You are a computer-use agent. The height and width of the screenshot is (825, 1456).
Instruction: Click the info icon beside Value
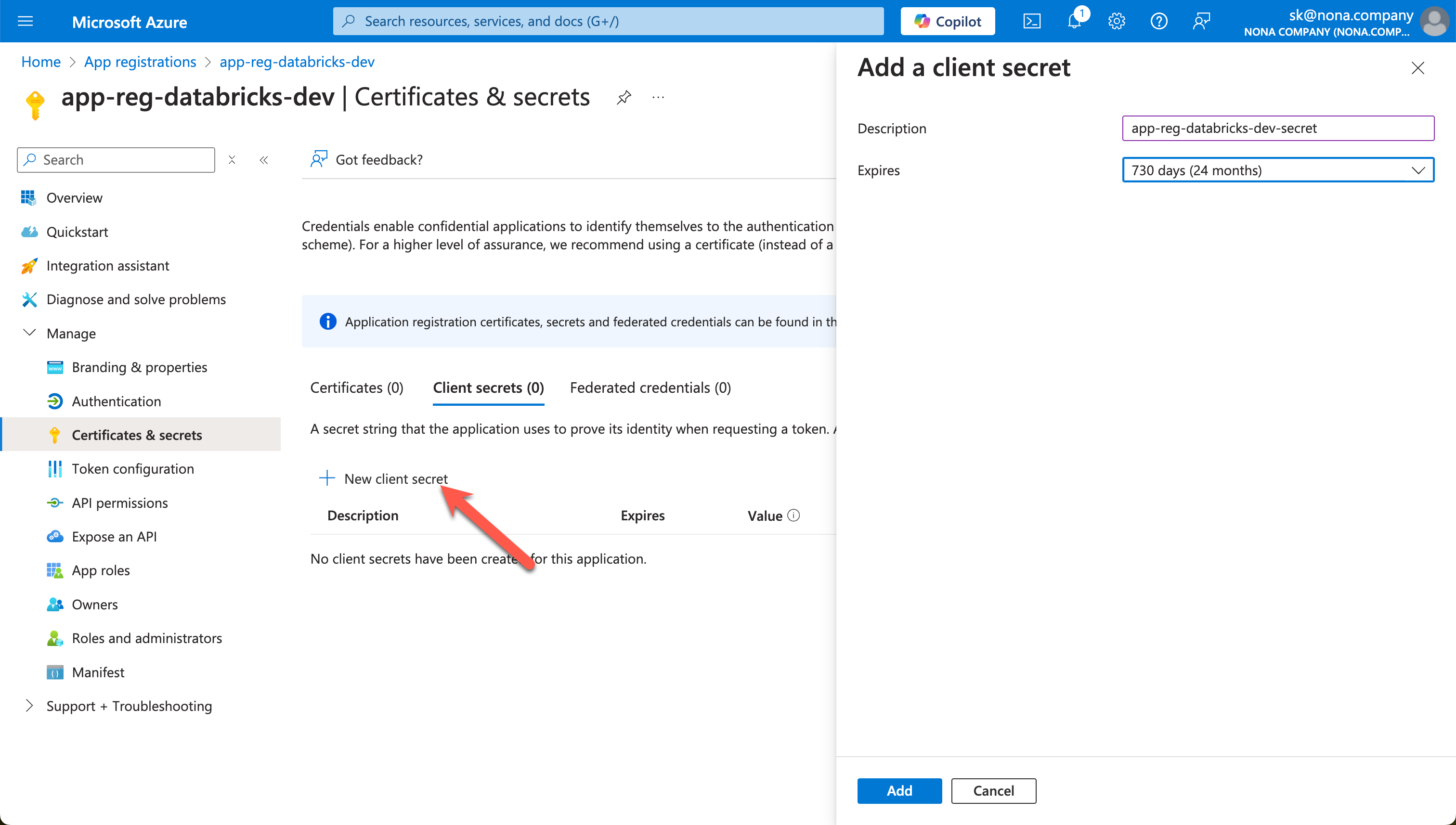click(793, 515)
